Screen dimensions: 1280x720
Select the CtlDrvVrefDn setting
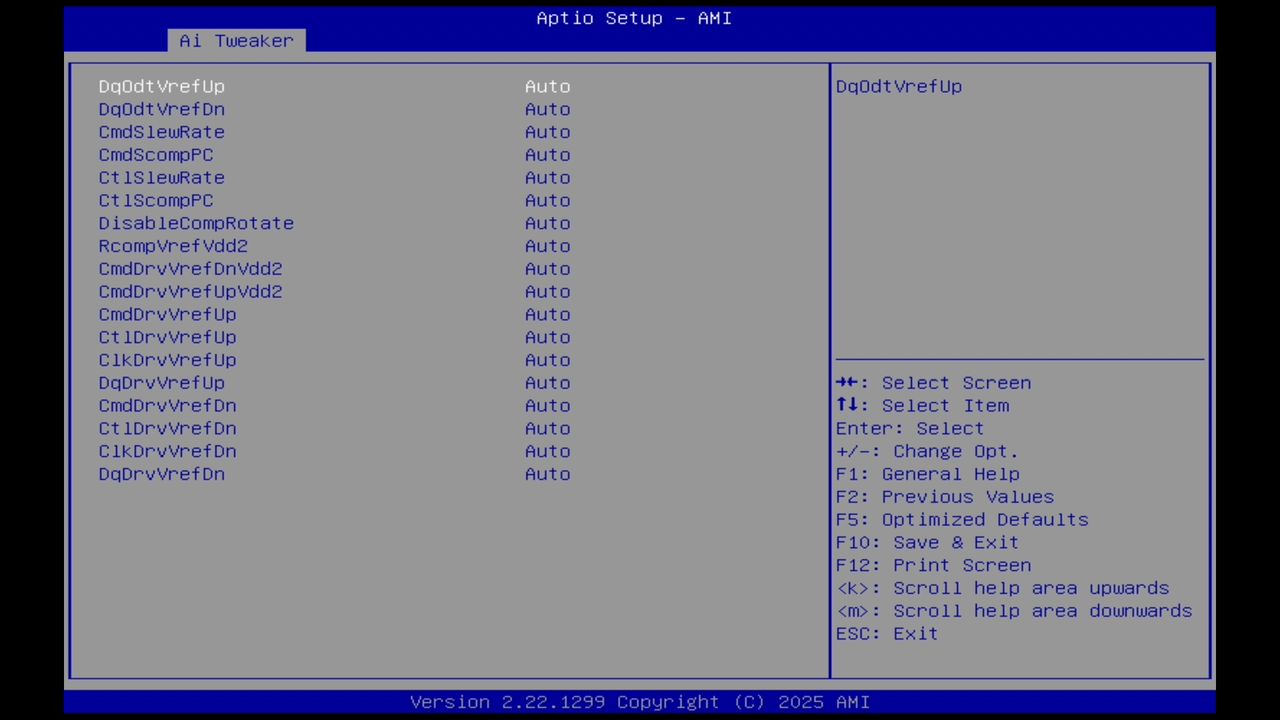[167, 428]
